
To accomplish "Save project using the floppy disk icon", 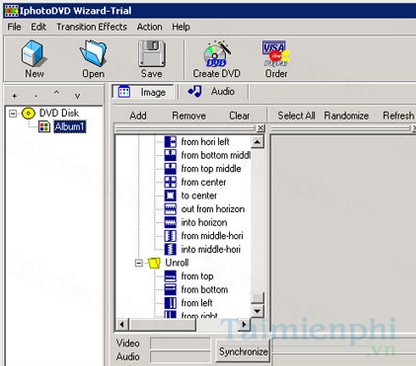I will [152, 53].
